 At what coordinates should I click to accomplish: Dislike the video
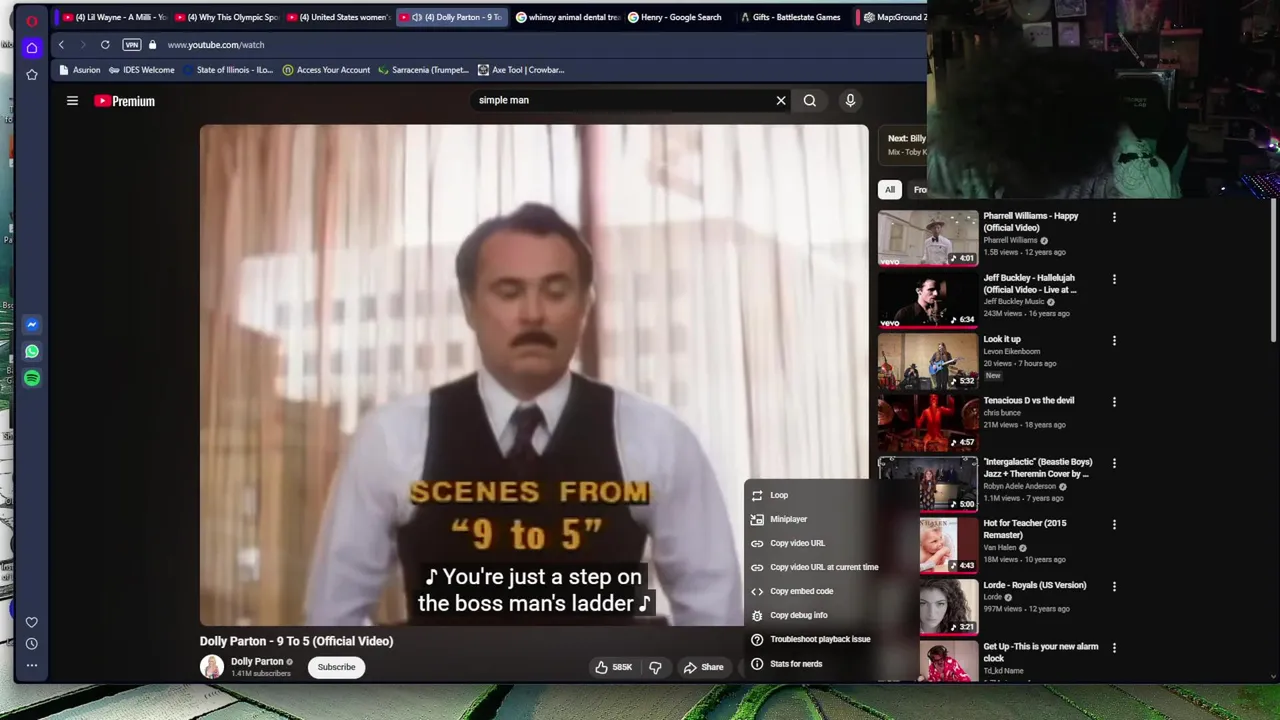(x=655, y=667)
